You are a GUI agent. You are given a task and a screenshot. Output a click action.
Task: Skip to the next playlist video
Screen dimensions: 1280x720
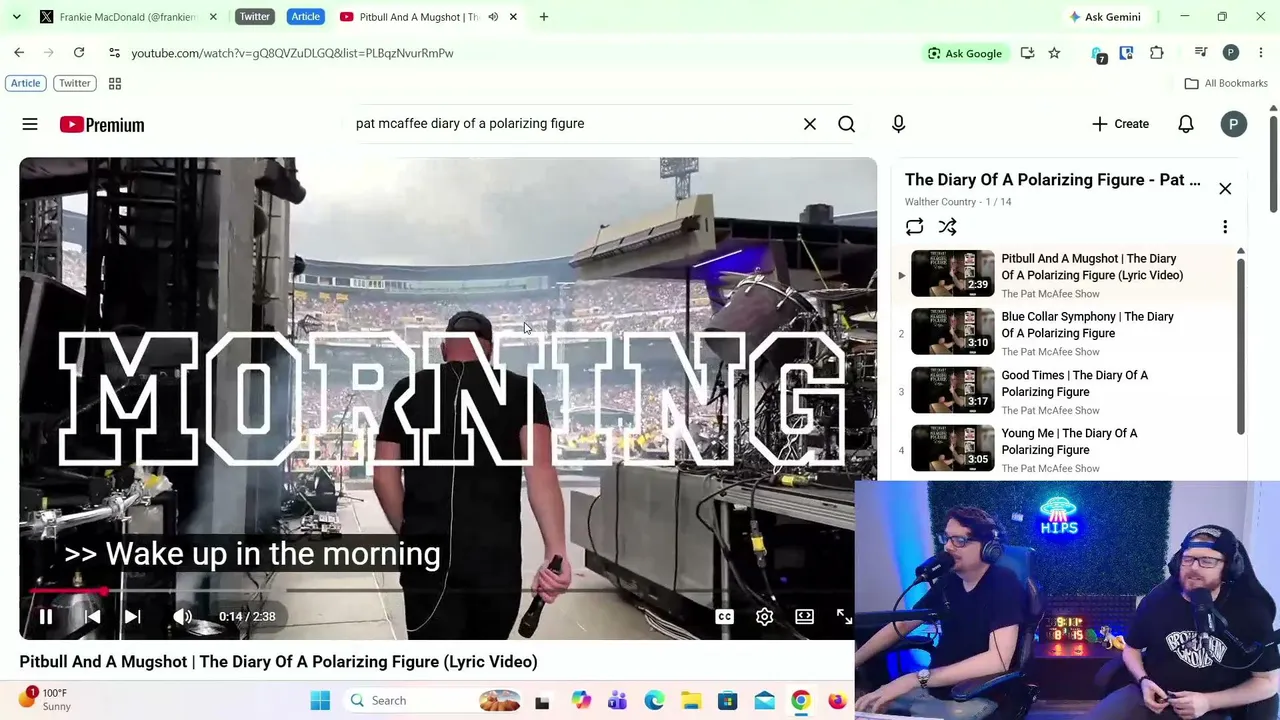(x=132, y=617)
